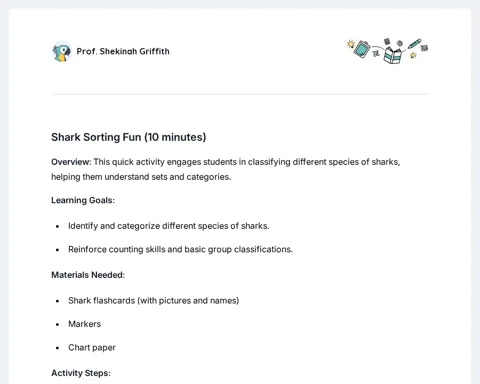
Task: Click the gray square doodle at far right
Action: point(424,48)
